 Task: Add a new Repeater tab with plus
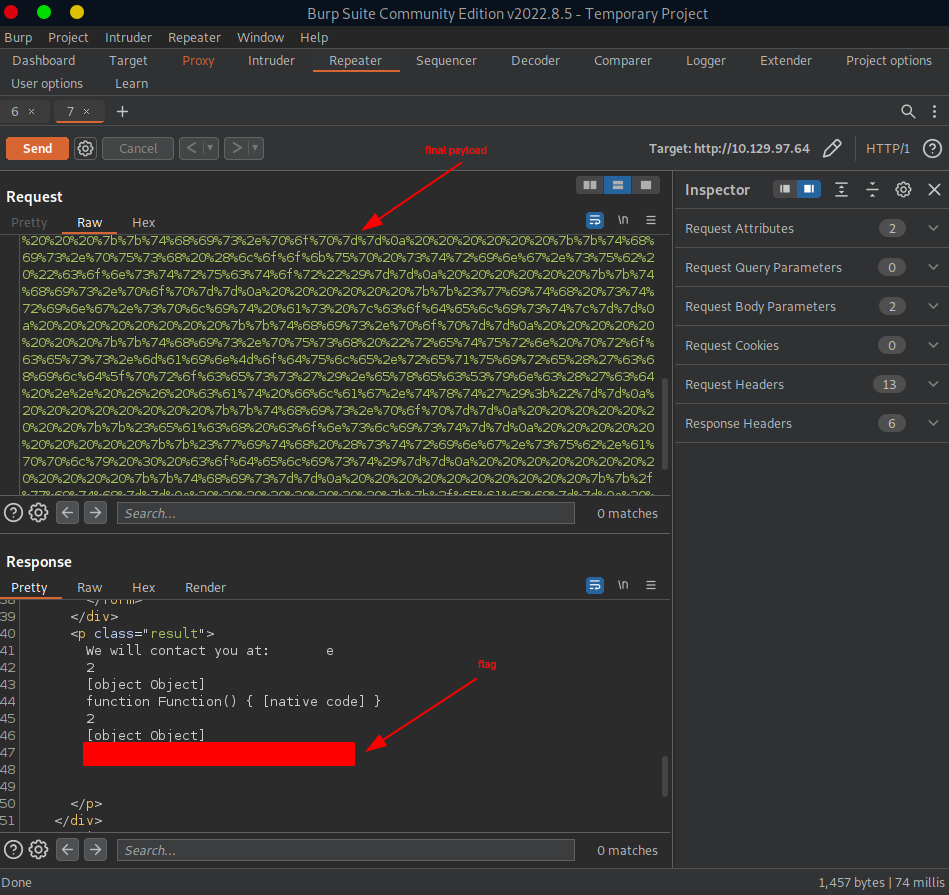click(122, 111)
